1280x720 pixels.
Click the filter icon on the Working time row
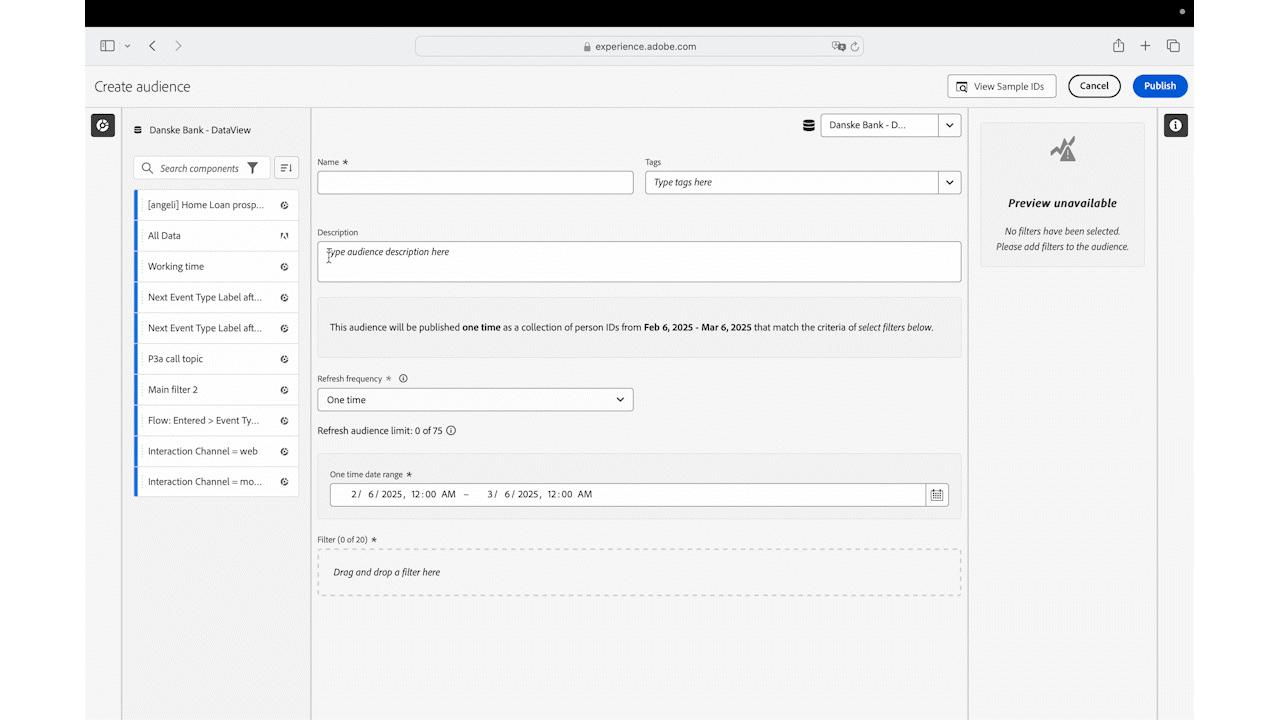tap(284, 267)
